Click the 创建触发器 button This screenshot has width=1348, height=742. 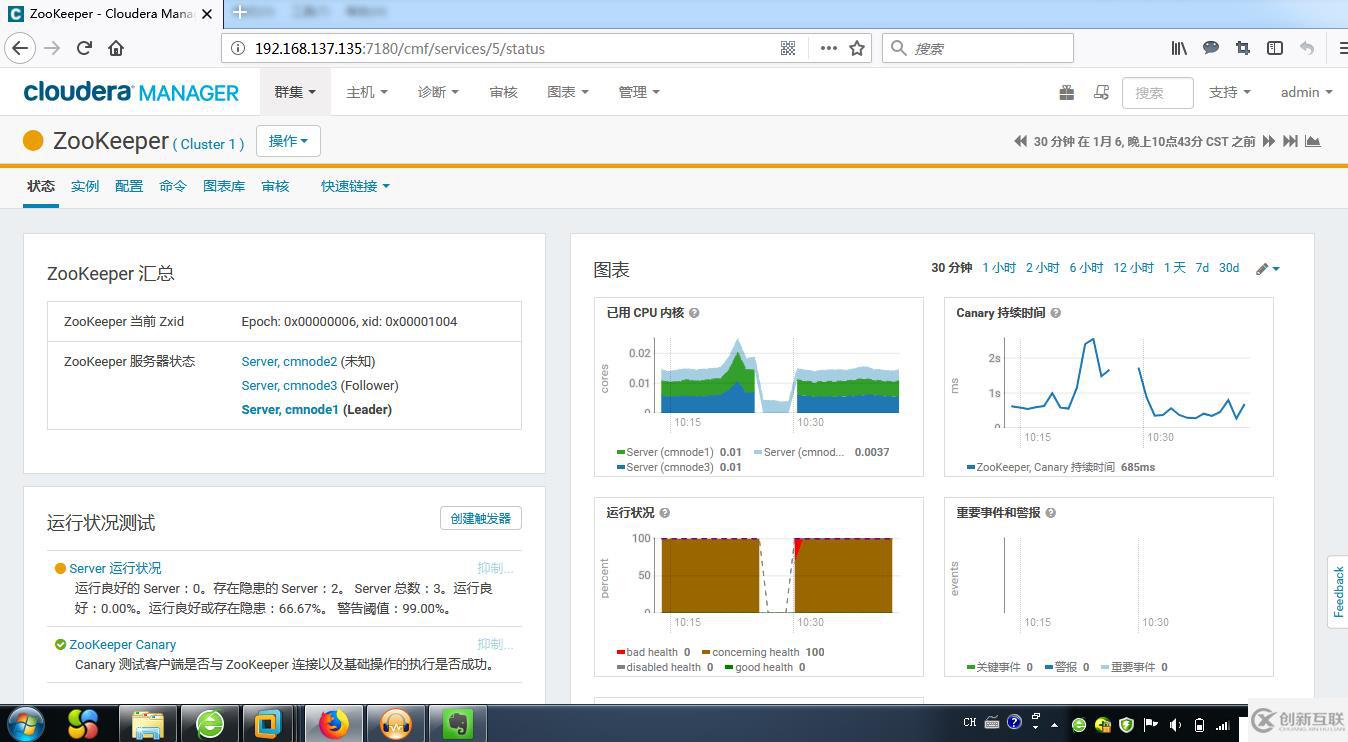pos(481,518)
